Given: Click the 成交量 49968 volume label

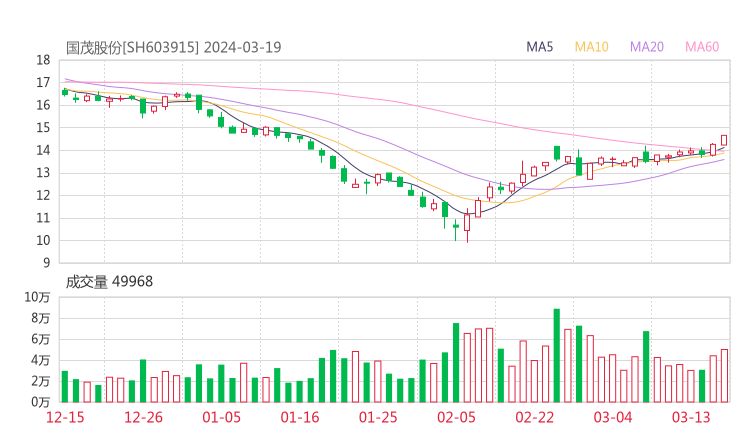Looking at the screenshot, I should [x=109, y=282].
